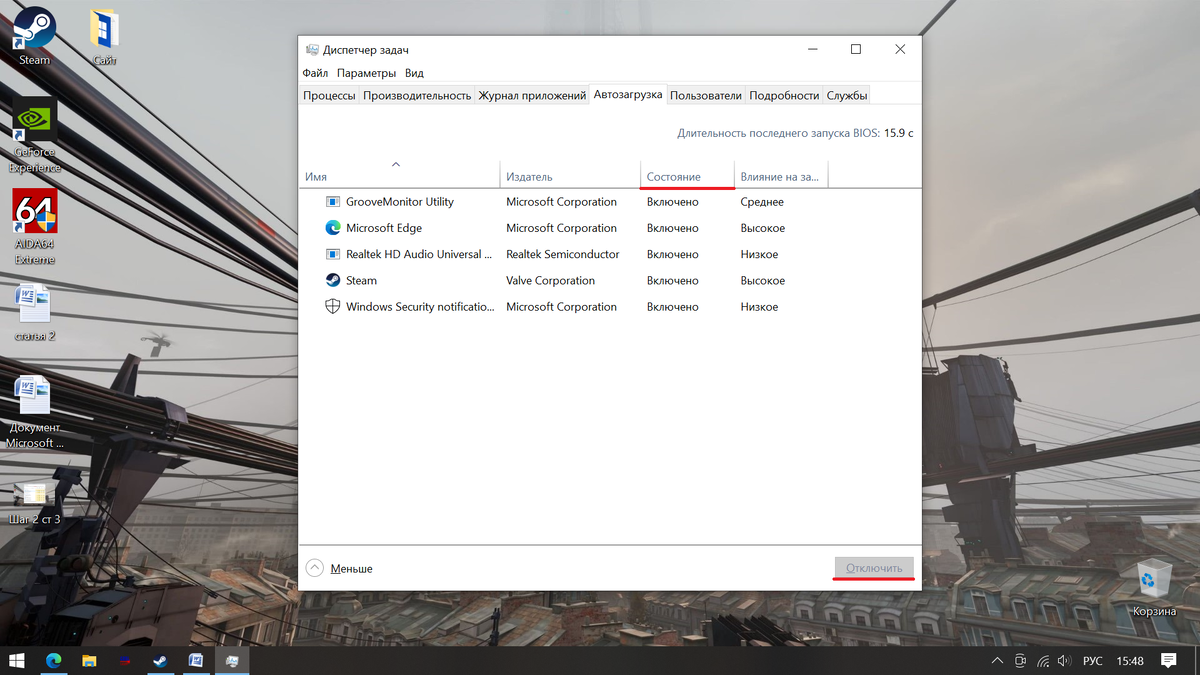Open the Вид menu
1200x675 pixels.
click(x=414, y=73)
